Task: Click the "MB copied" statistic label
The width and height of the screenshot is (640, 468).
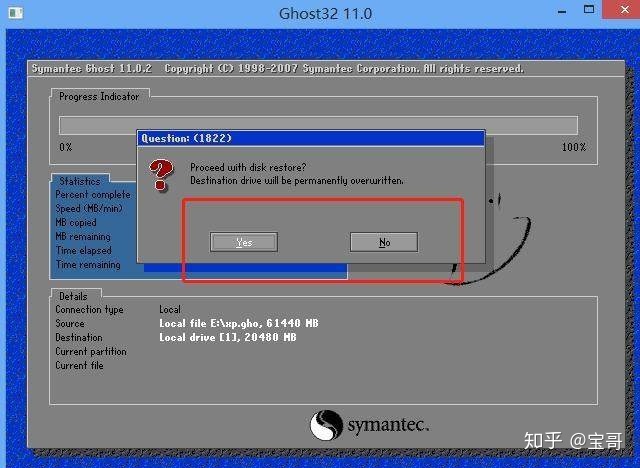Action: coord(76,222)
